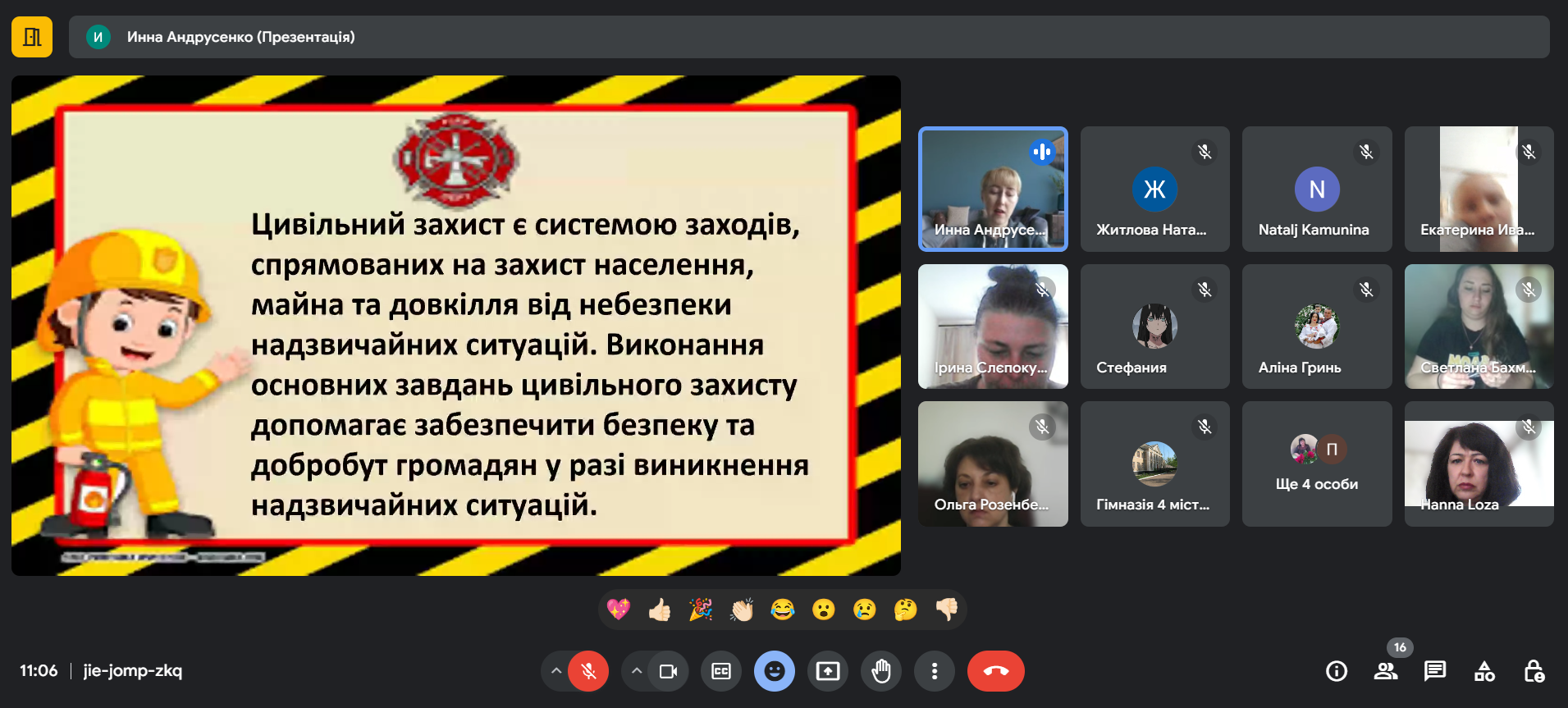Image resolution: width=1568 pixels, height=708 pixels.
Task: Send the clapping hands reaction
Action: [x=742, y=610]
